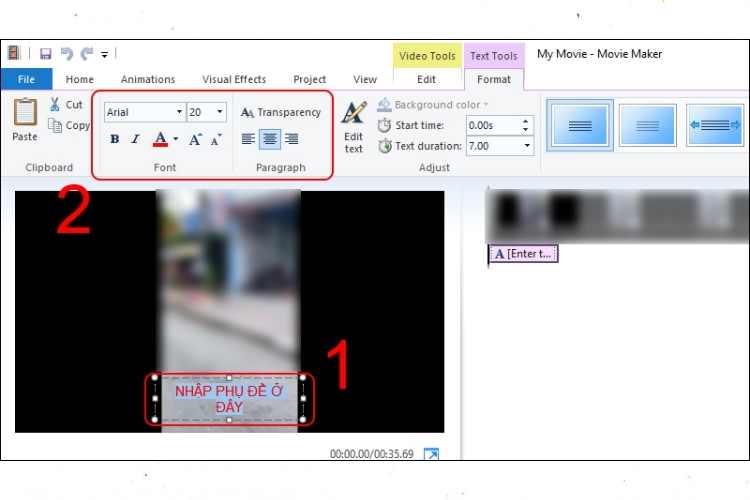Increase font size with grow icon
750x500 pixels.
click(x=195, y=139)
